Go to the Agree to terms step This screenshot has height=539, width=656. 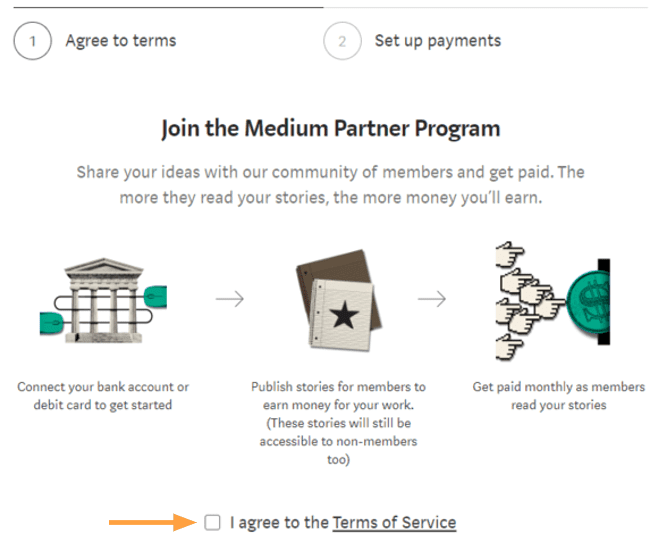point(120,41)
